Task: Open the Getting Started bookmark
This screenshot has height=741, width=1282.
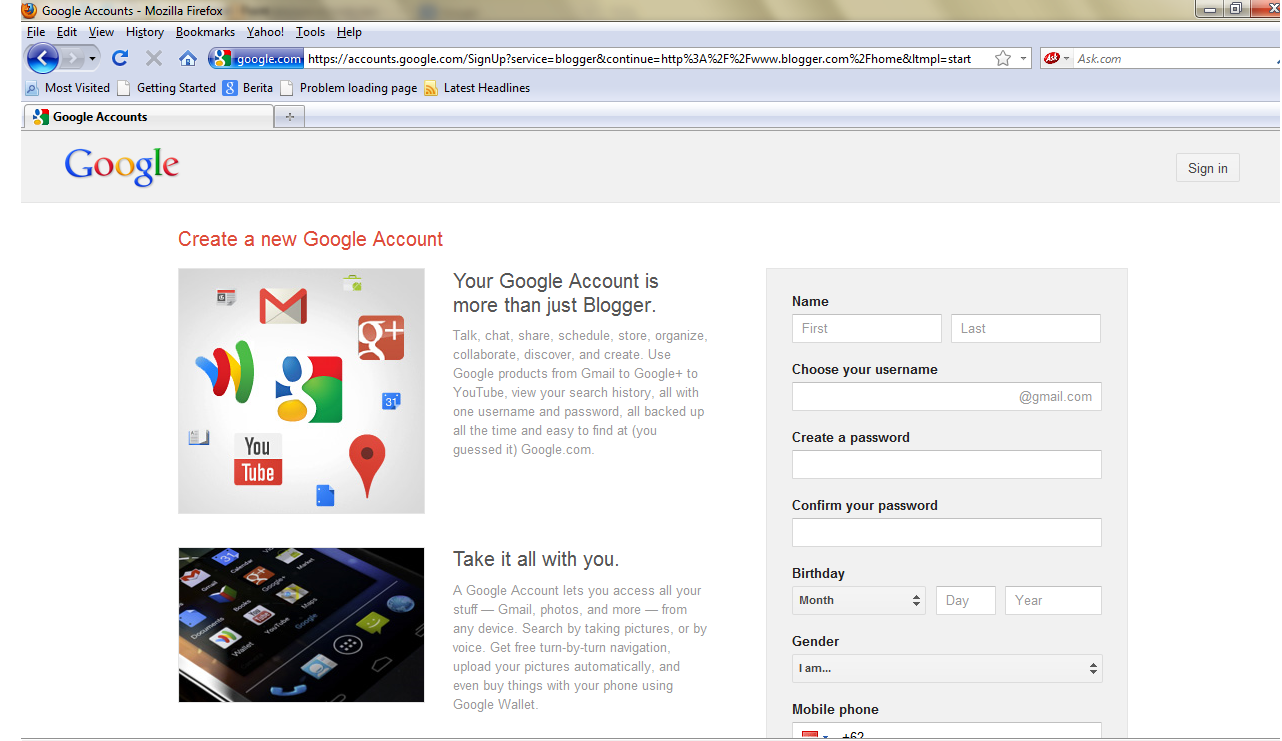Action: coord(166,88)
